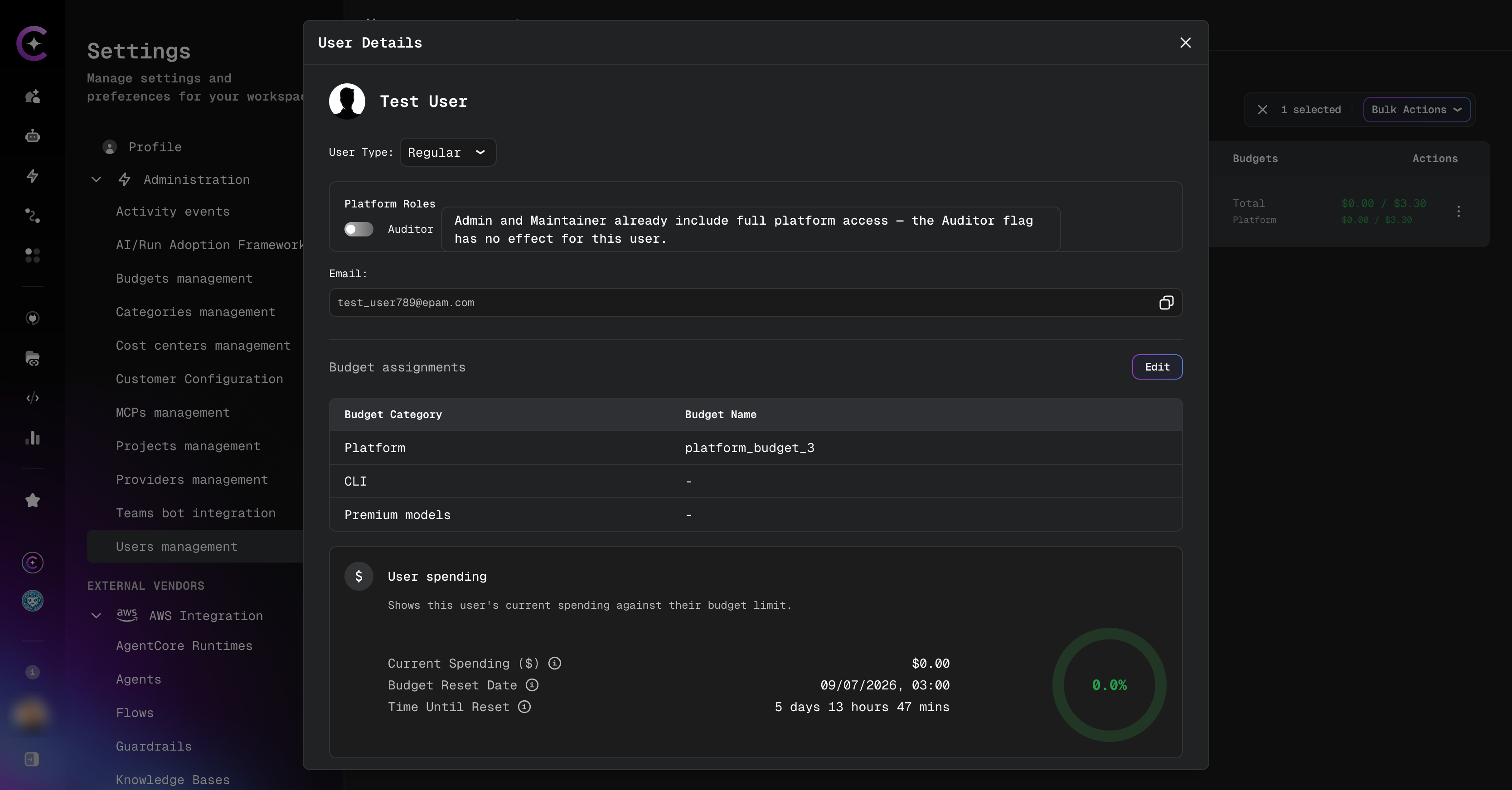This screenshot has height=790, width=1512.
Task: Open the star favorites icon in sidebar
Action: 32,500
